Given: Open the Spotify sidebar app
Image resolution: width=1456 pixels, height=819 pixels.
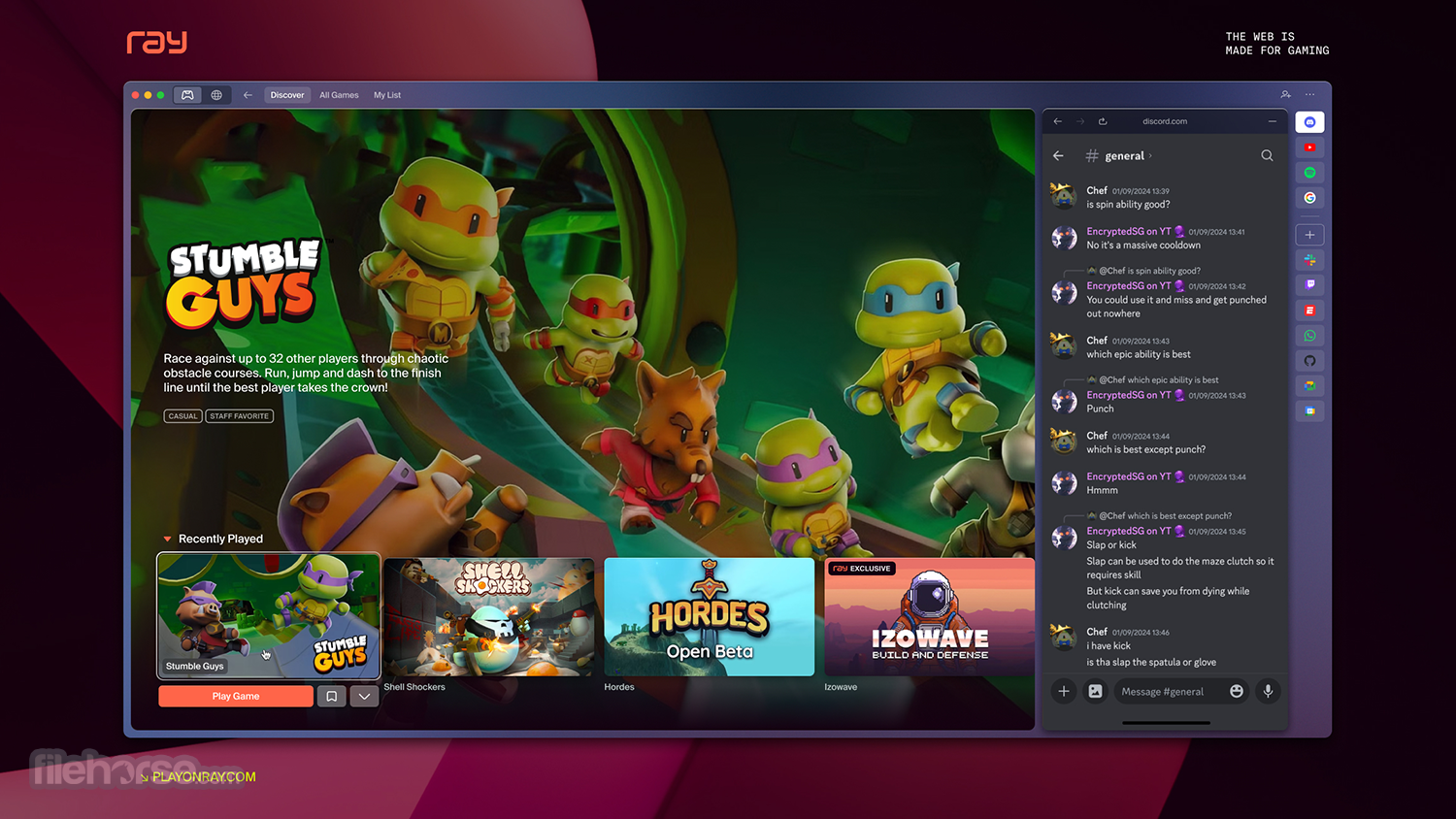Looking at the screenshot, I should click(x=1309, y=173).
